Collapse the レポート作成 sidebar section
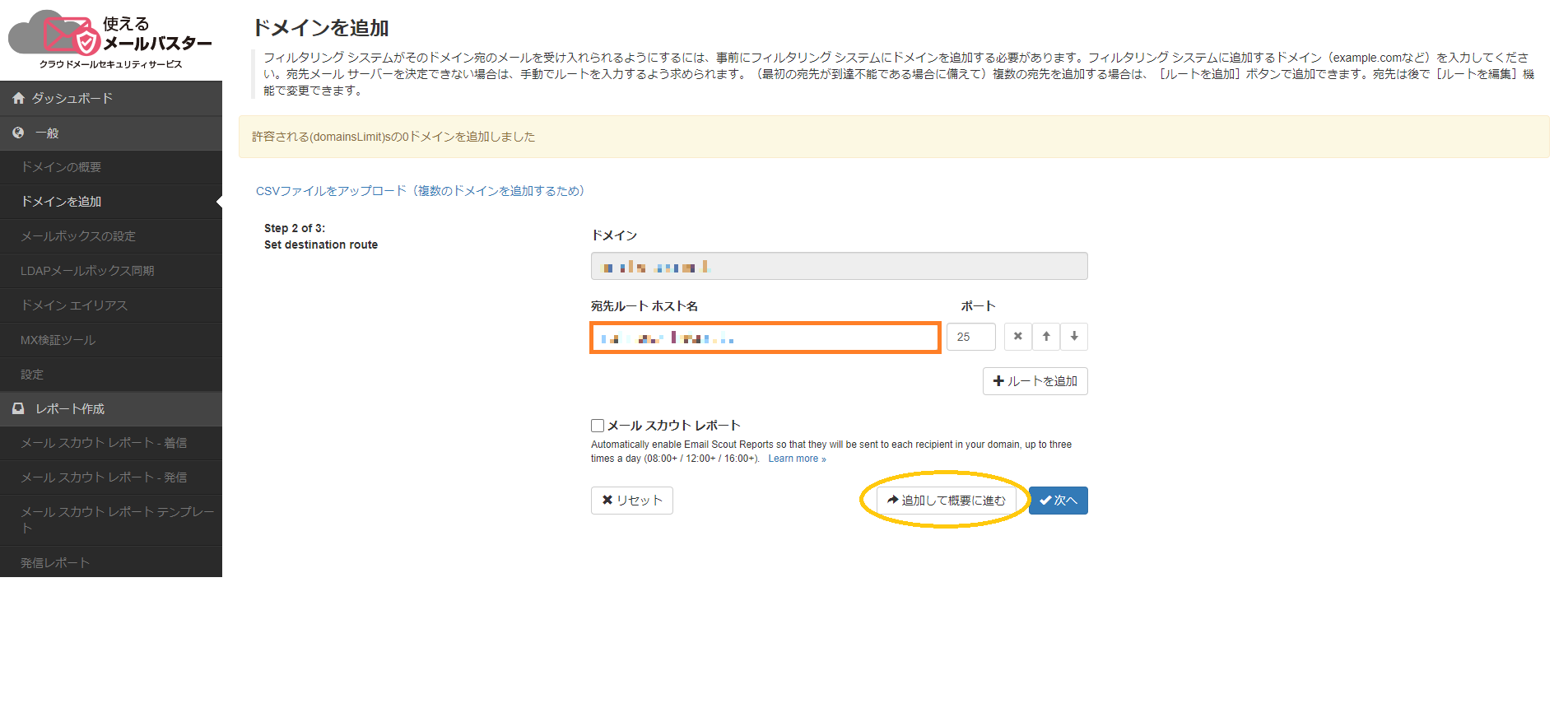 pos(111,408)
